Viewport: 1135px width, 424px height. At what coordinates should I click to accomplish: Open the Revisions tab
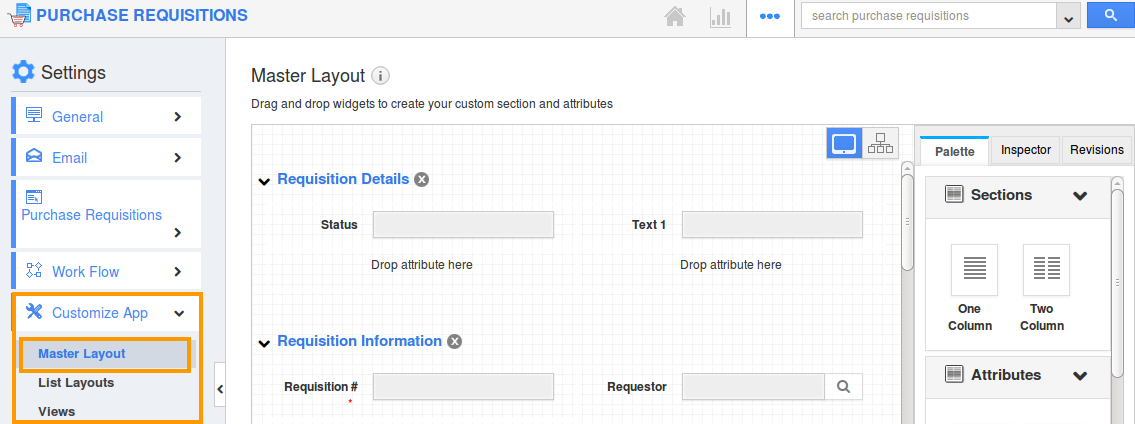tap(1096, 150)
